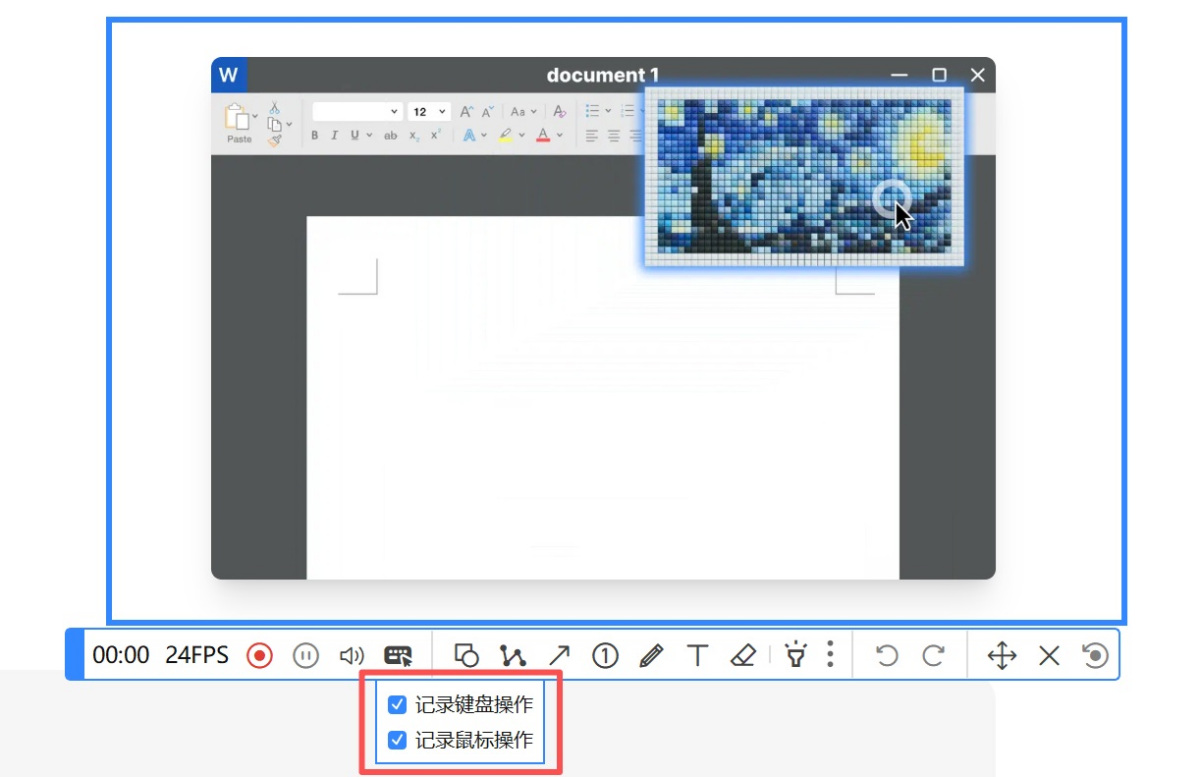Uncheck 记录鼠标操作 checkbox
This screenshot has height=777, width=1200.
point(397,740)
